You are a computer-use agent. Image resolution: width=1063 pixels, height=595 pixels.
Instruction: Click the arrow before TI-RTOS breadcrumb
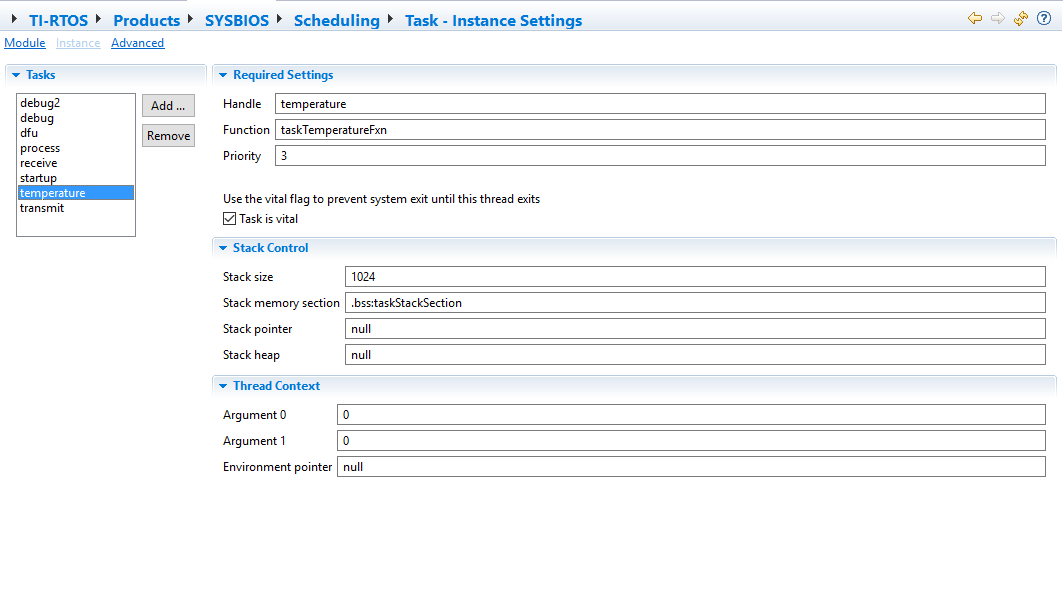point(15,19)
